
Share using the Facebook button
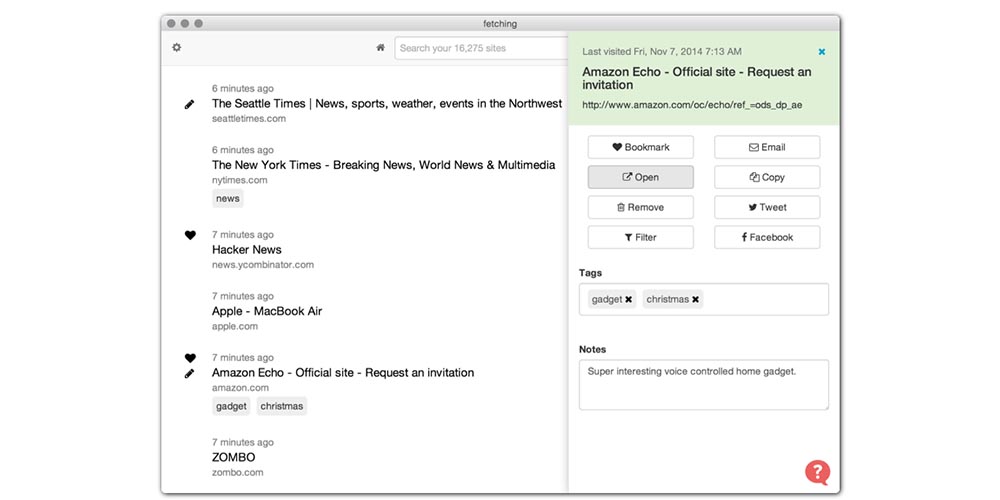tap(767, 237)
